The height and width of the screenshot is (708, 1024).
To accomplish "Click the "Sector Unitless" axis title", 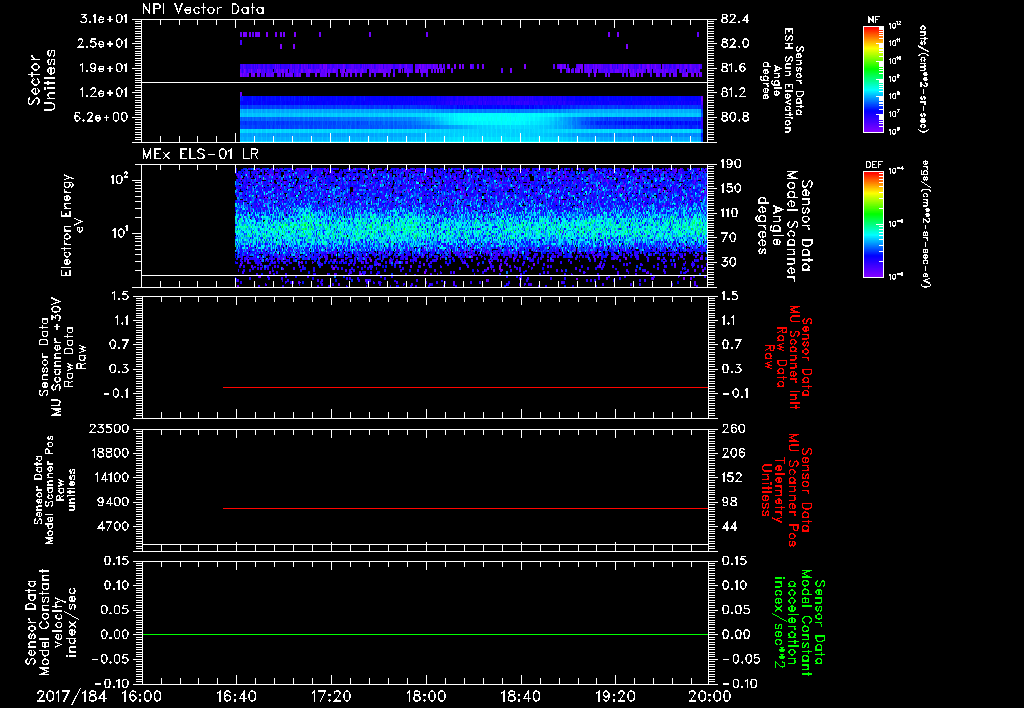I will pos(42,80).
